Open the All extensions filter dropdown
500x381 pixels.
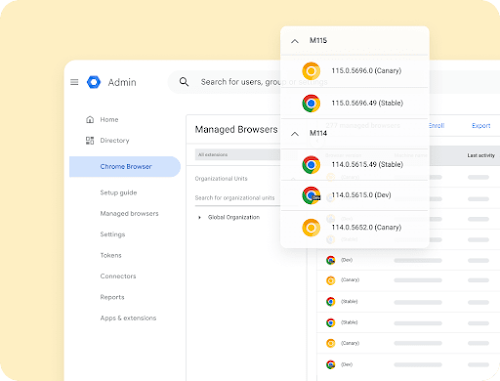[x=237, y=155]
